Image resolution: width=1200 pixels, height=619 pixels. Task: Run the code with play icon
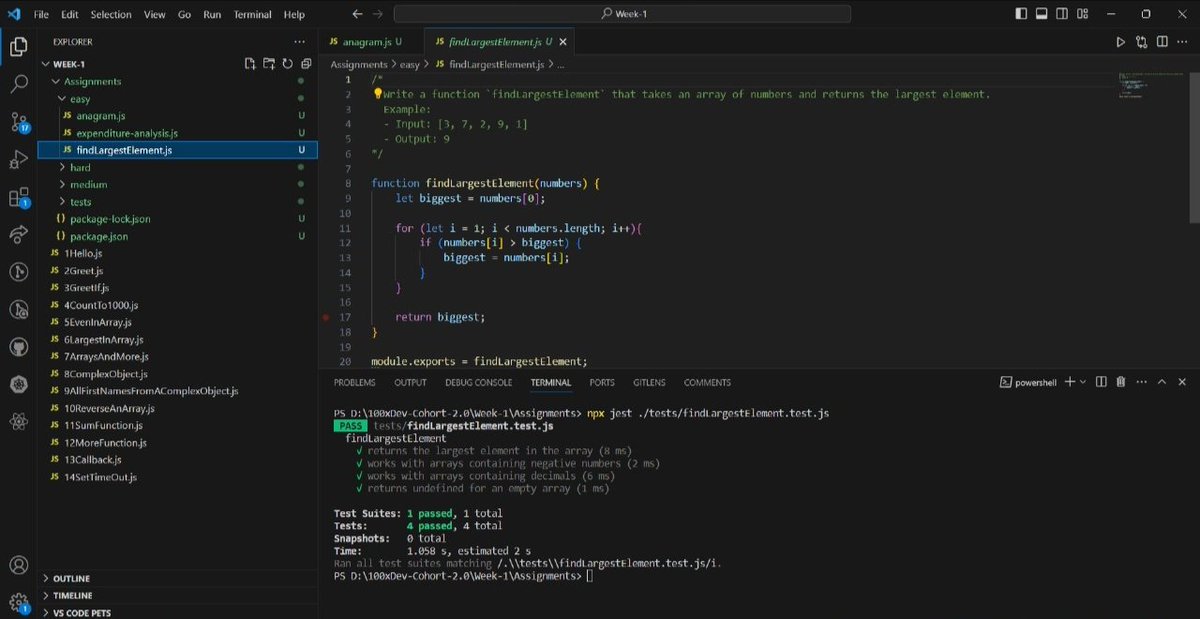click(x=1120, y=42)
